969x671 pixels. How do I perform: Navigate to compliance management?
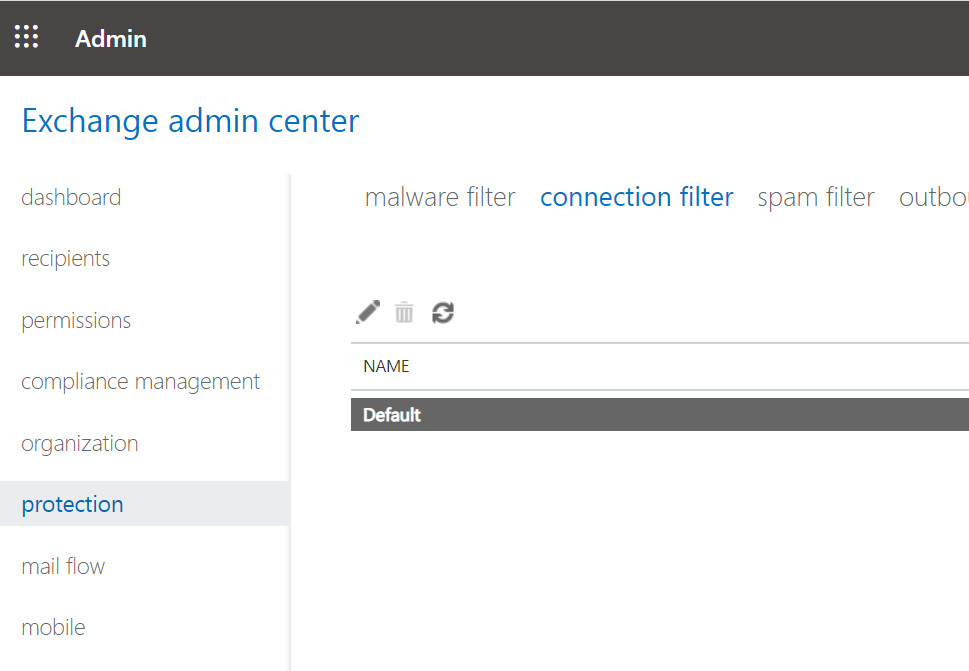pyautogui.click(x=140, y=382)
